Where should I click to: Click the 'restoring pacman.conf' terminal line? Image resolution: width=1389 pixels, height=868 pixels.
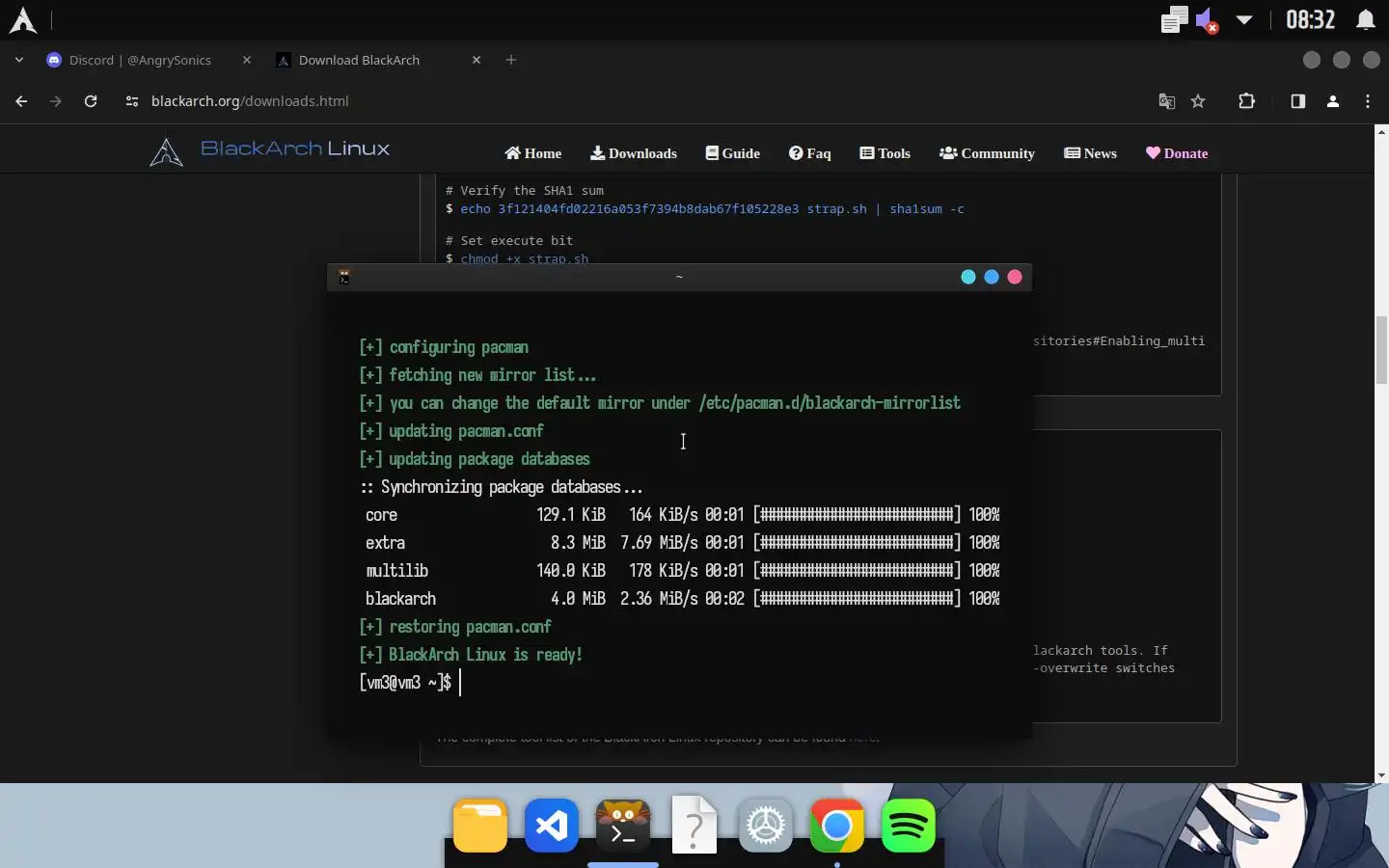click(455, 627)
